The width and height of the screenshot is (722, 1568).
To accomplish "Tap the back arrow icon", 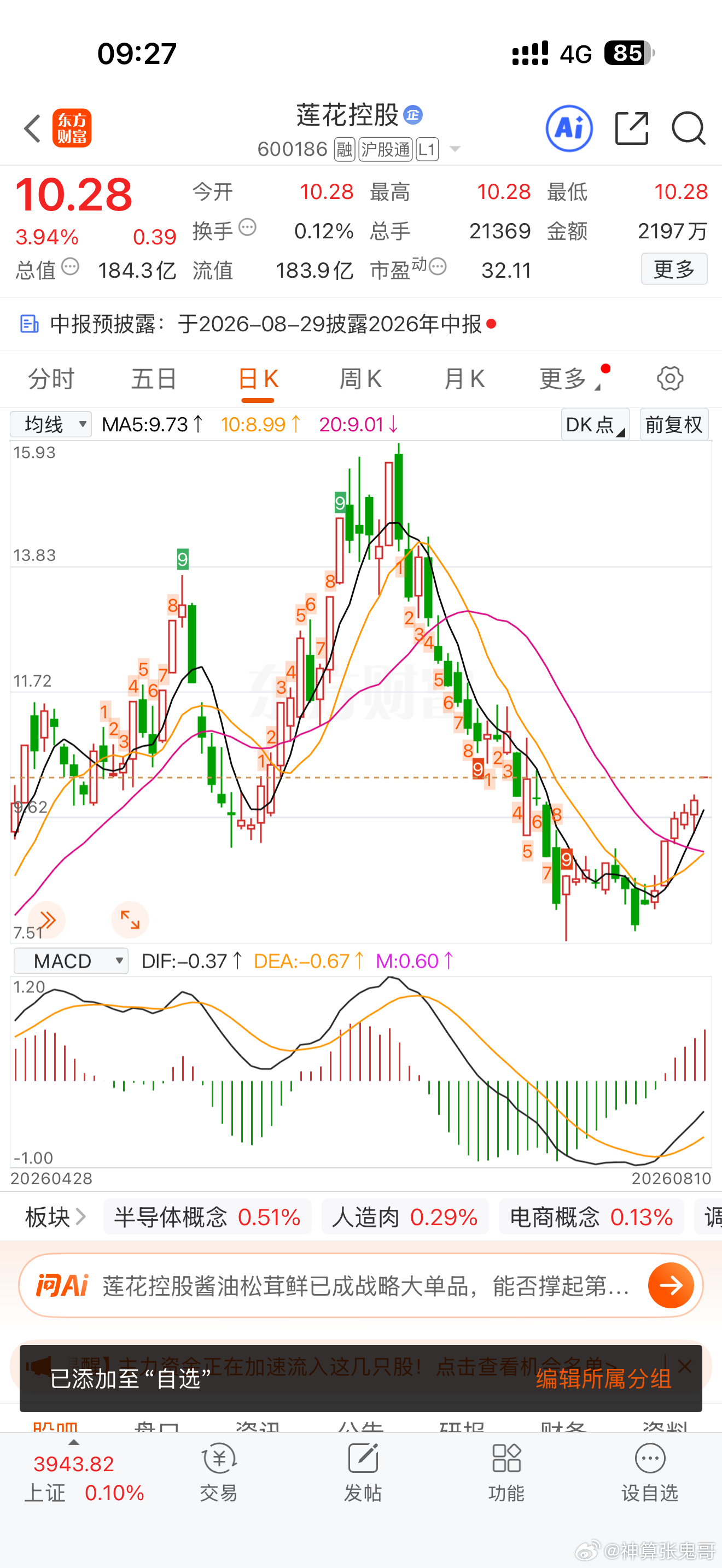I will (32, 128).
